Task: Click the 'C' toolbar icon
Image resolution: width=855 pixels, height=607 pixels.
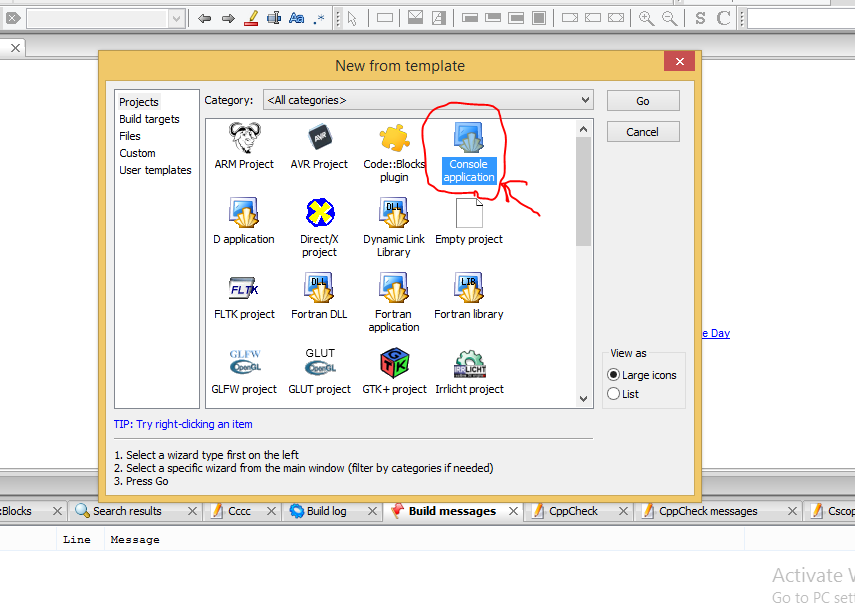Action: pyautogui.click(x=724, y=19)
